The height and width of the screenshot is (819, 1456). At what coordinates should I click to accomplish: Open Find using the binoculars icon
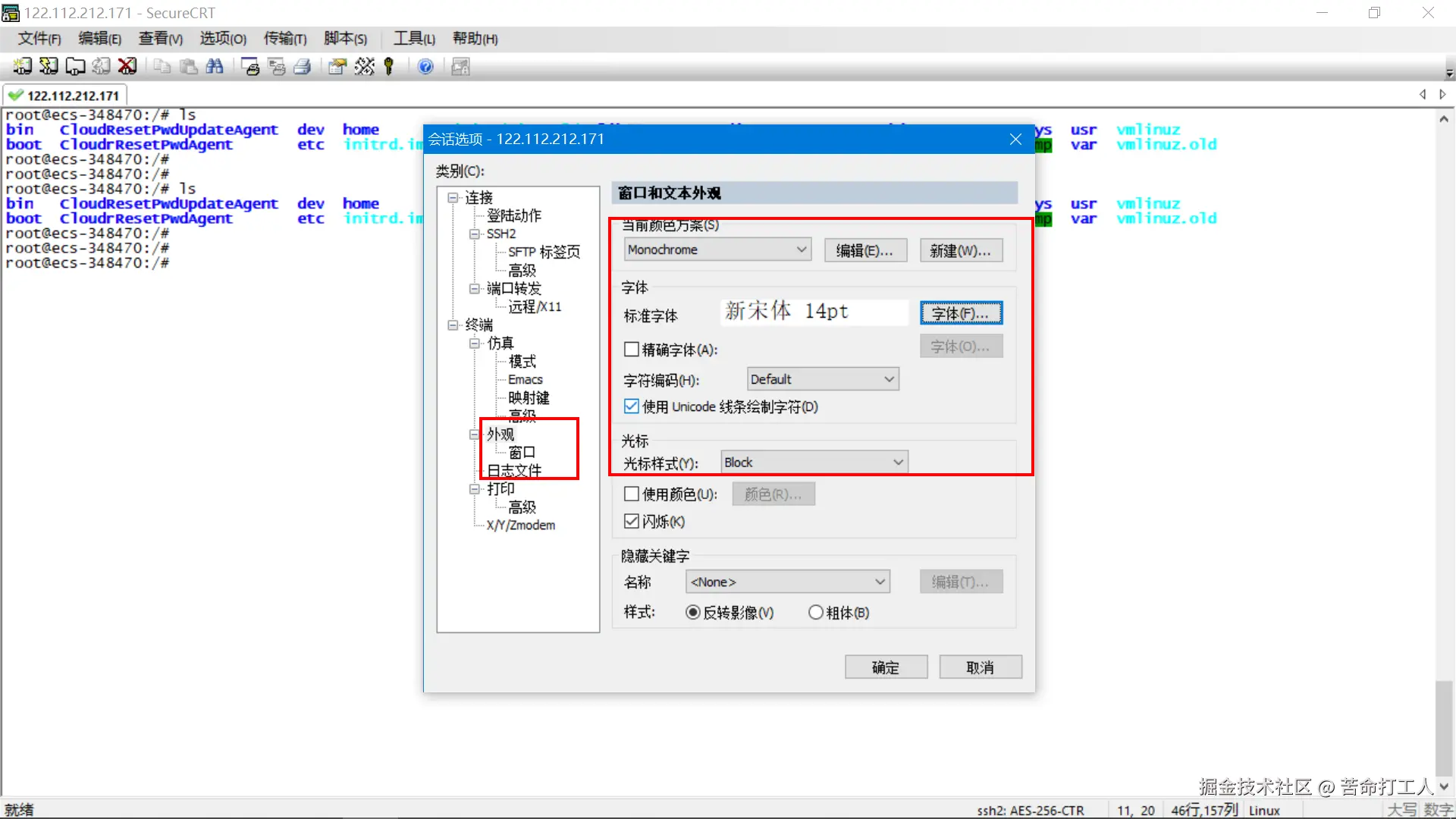[x=215, y=67]
